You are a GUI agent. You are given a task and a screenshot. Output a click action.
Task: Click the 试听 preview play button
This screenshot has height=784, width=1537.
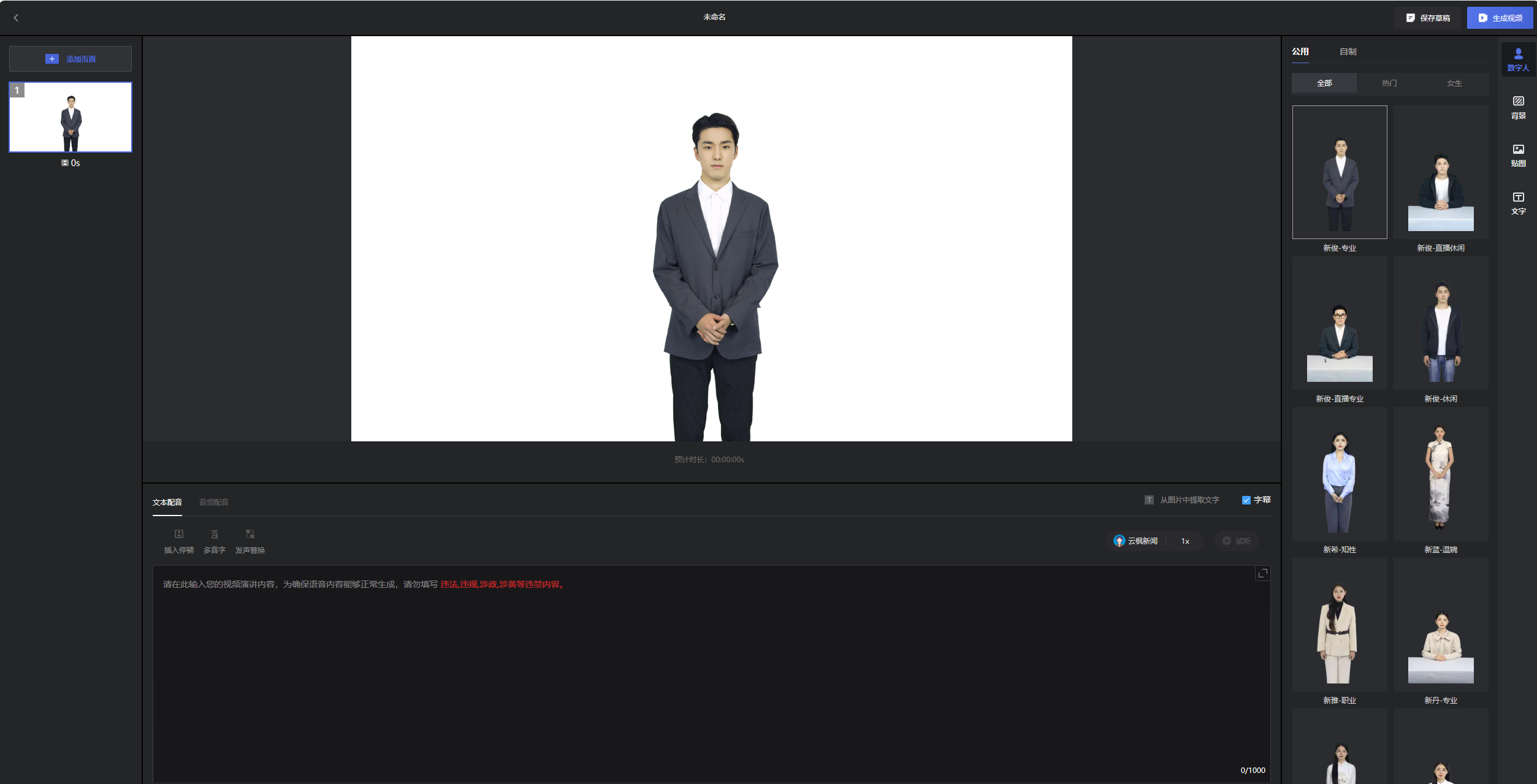[1237, 541]
